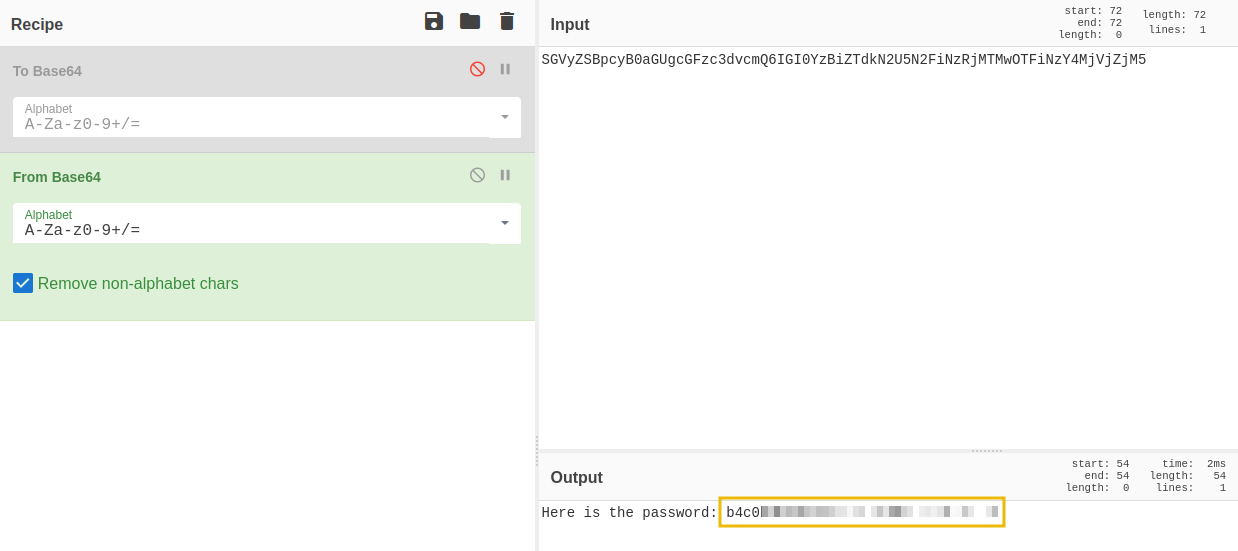Re-enable the disabled To Base64 operation
Screen dimensions: 1238x551
click(x=477, y=69)
